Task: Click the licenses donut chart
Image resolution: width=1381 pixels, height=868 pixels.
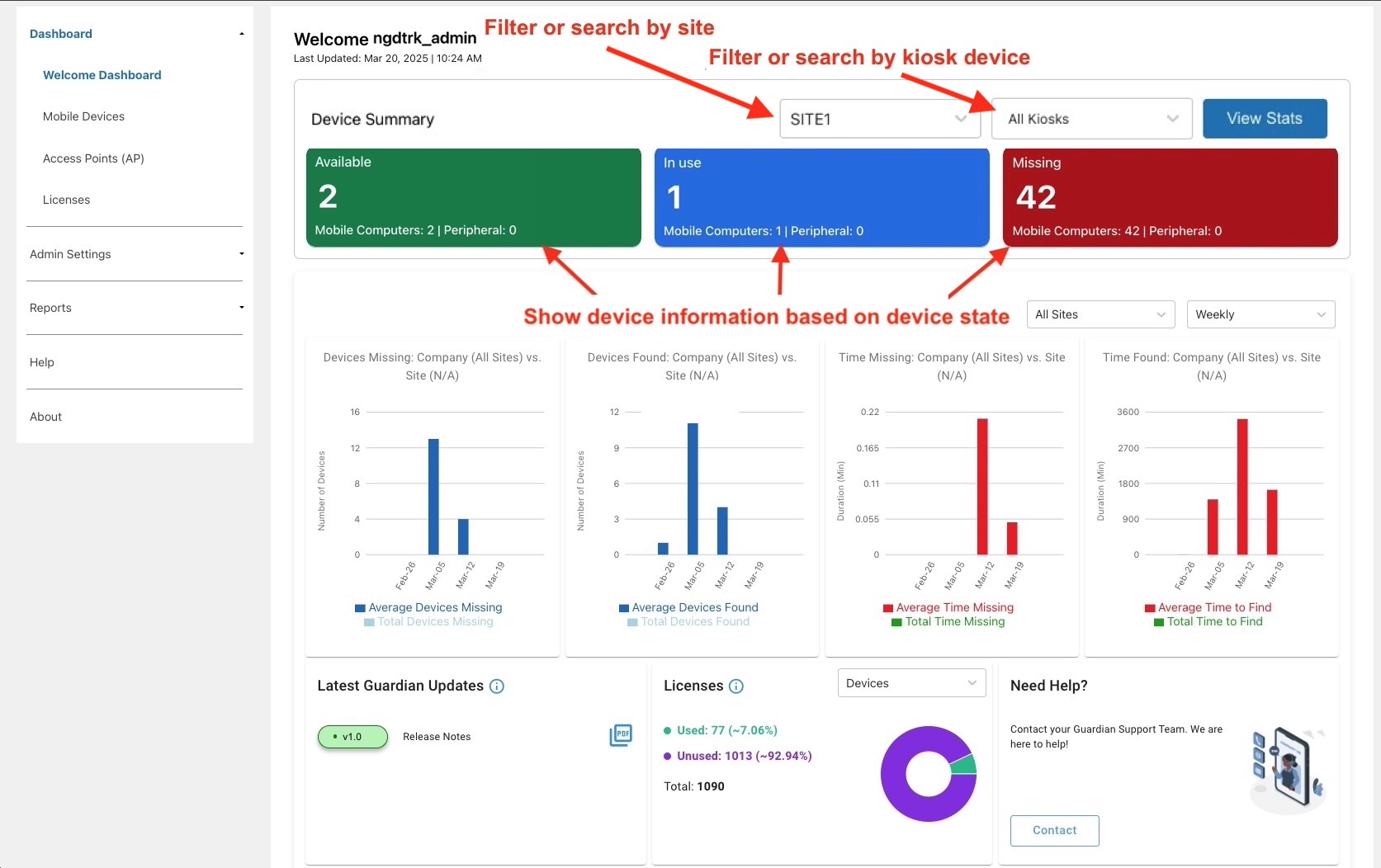Action: coord(929,774)
